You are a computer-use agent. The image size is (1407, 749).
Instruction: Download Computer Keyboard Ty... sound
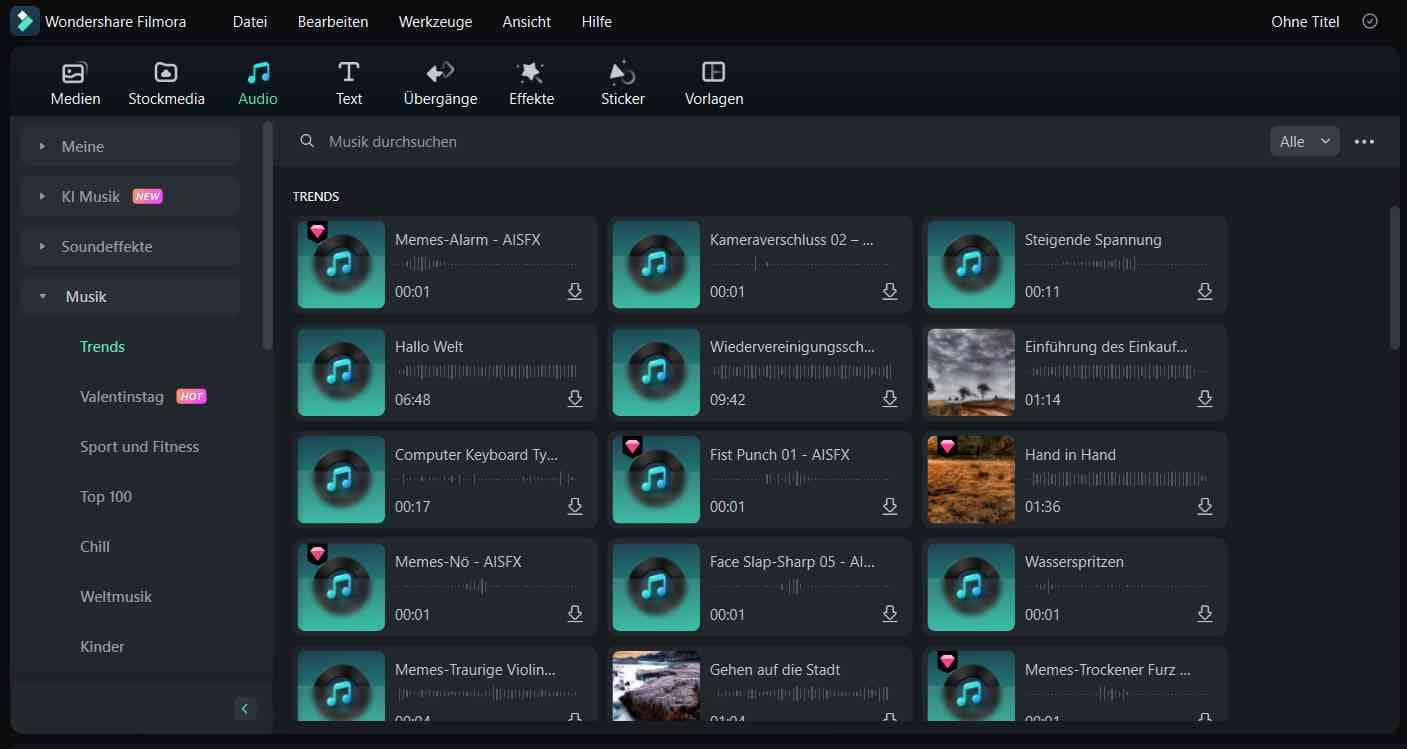click(x=575, y=506)
